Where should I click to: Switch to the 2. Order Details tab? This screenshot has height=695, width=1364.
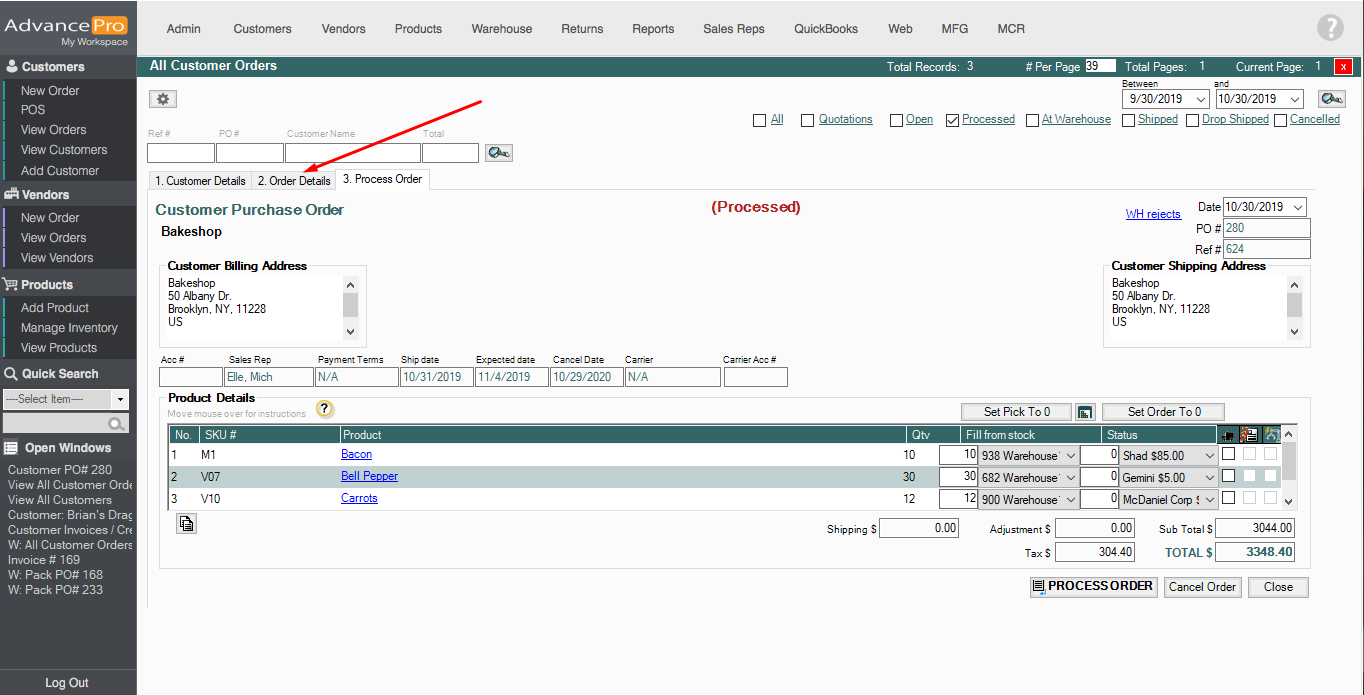point(293,181)
